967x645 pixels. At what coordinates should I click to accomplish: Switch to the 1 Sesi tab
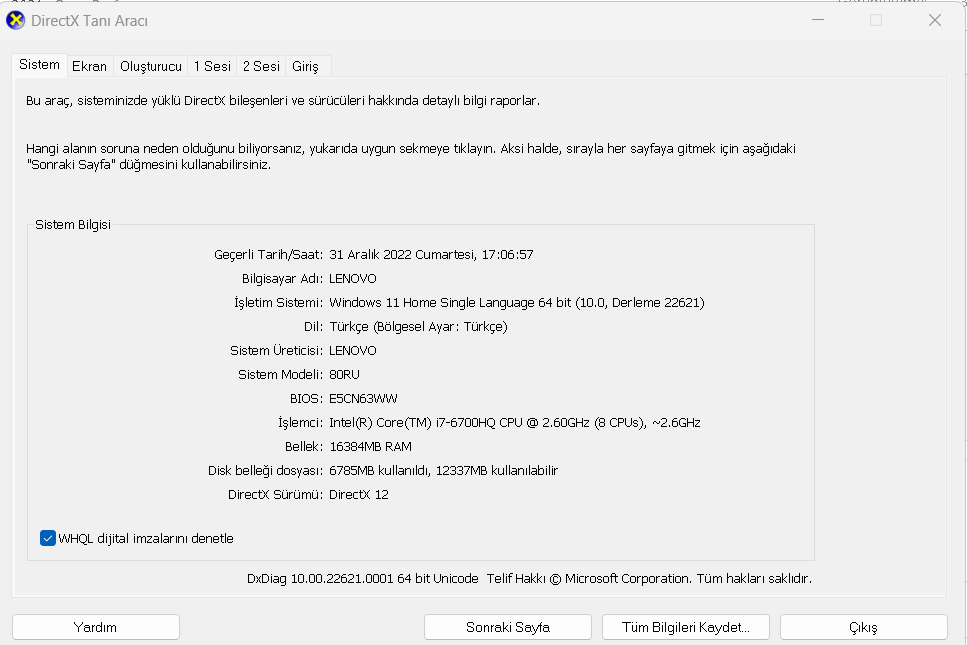(212, 66)
